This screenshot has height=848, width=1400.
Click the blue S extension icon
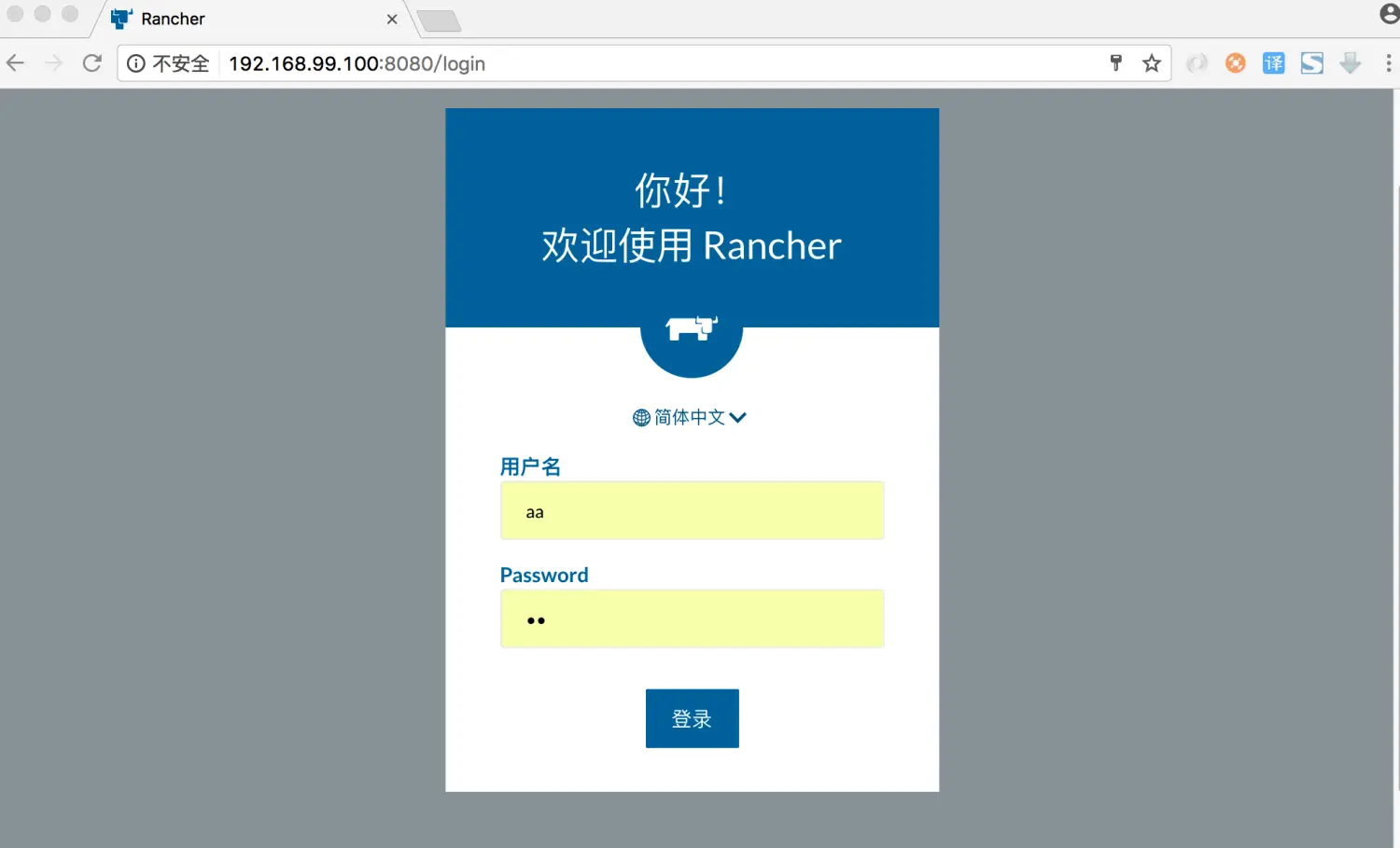coord(1311,63)
